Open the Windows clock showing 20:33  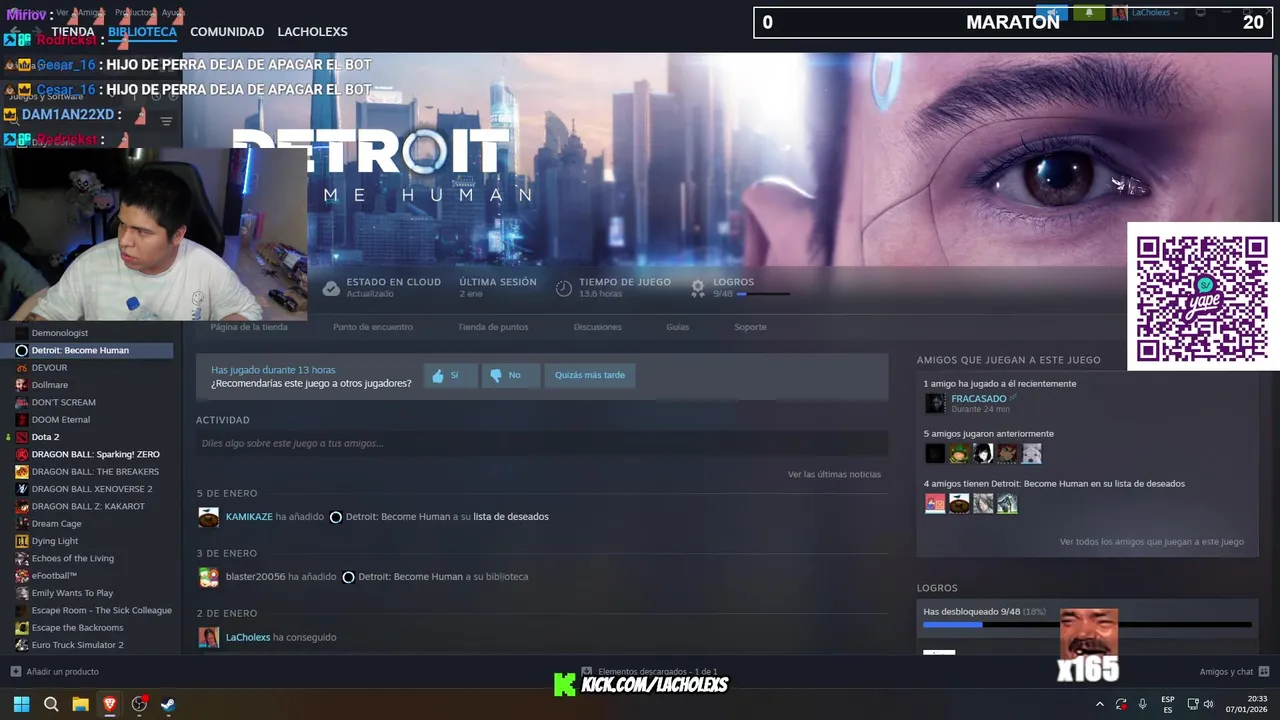(x=1246, y=704)
